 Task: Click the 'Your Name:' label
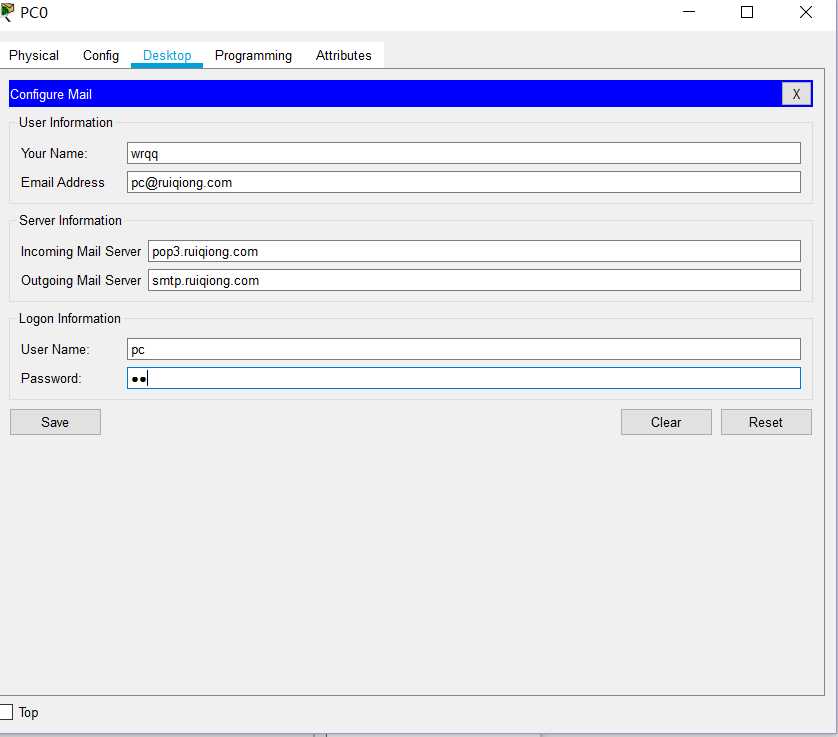click(54, 153)
